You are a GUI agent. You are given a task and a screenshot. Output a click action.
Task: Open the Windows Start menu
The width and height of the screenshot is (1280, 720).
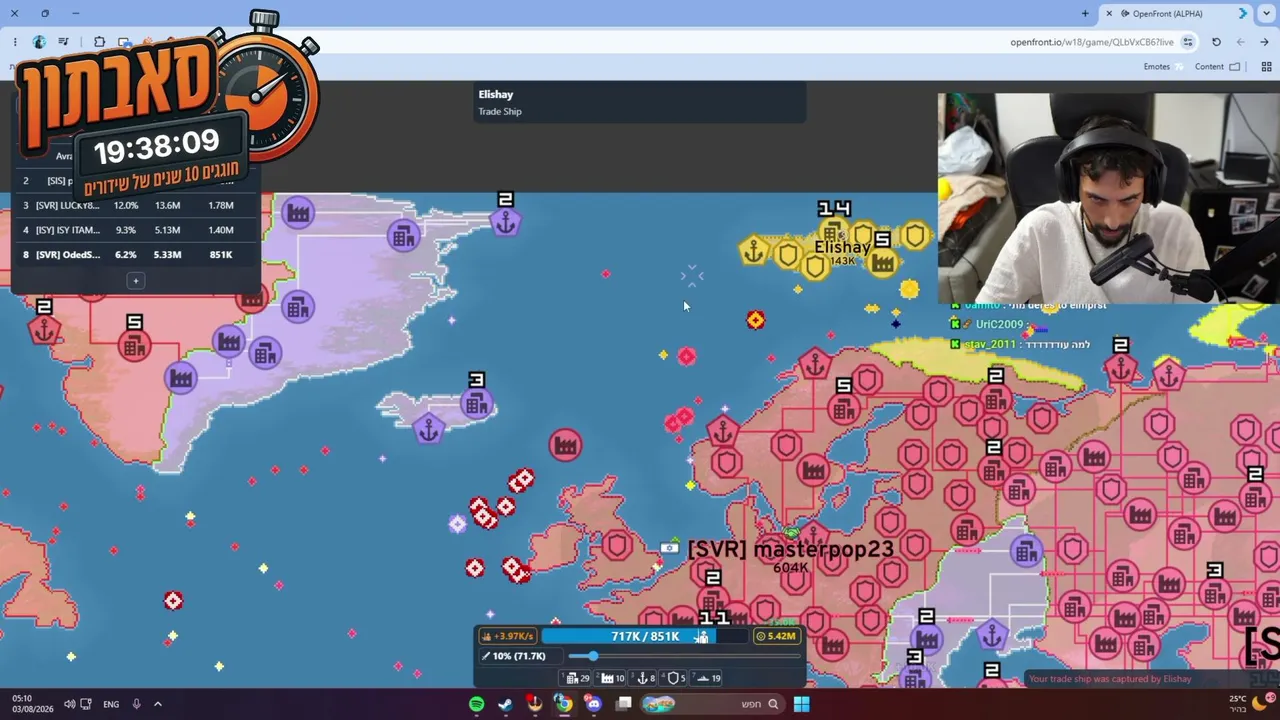[x=801, y=704]
